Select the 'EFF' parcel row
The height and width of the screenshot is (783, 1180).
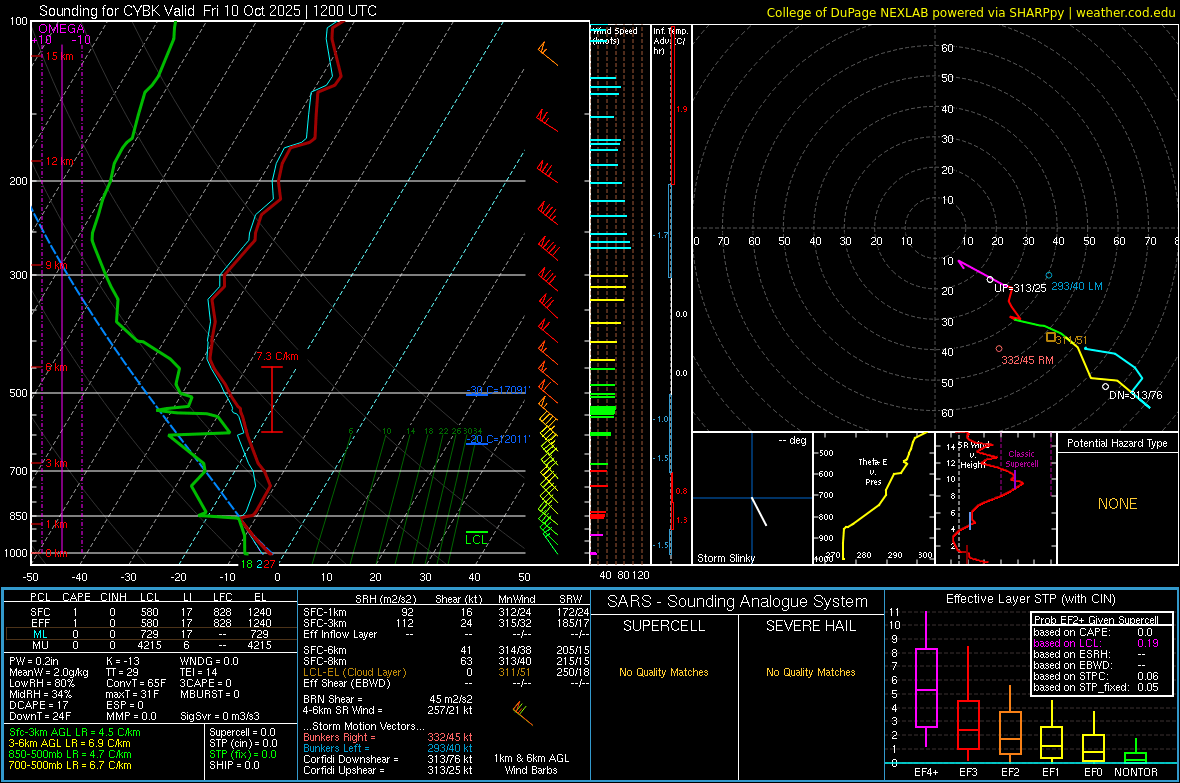pyautogui.click(x=150, y=623)
